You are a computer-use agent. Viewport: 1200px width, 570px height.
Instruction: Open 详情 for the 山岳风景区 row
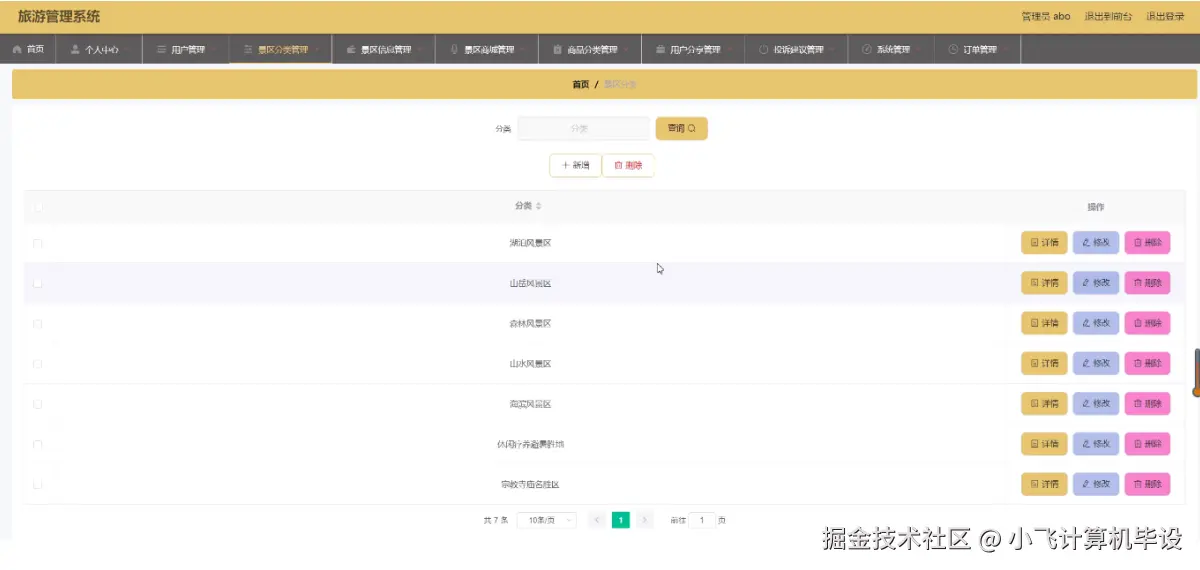pos(1044,283)
